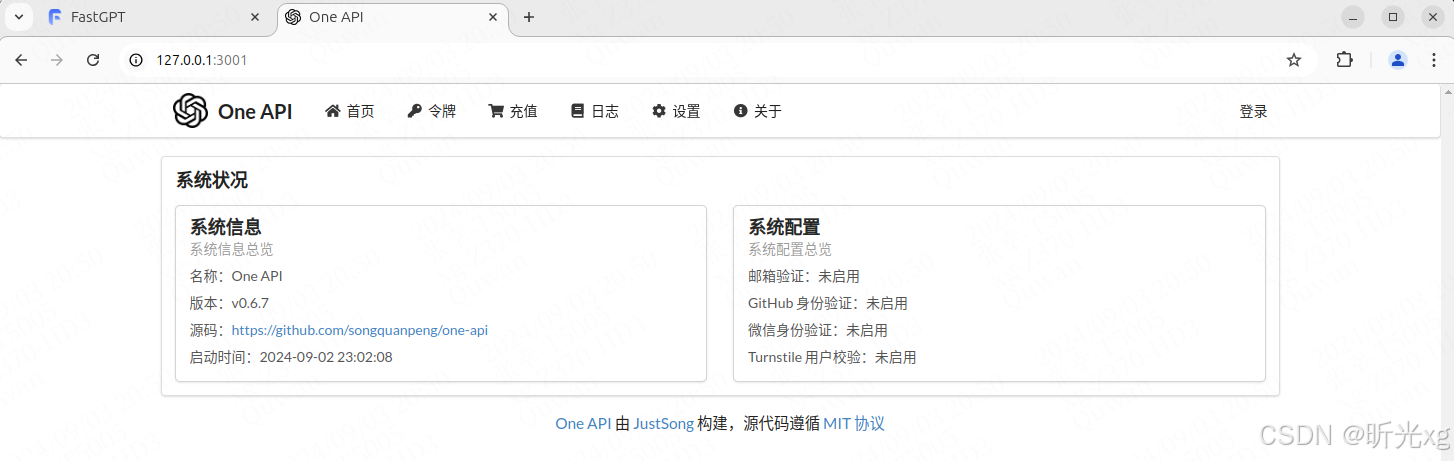Reload the current page
This screenshot has height=461, width=1454.
(x=93, y=60)
